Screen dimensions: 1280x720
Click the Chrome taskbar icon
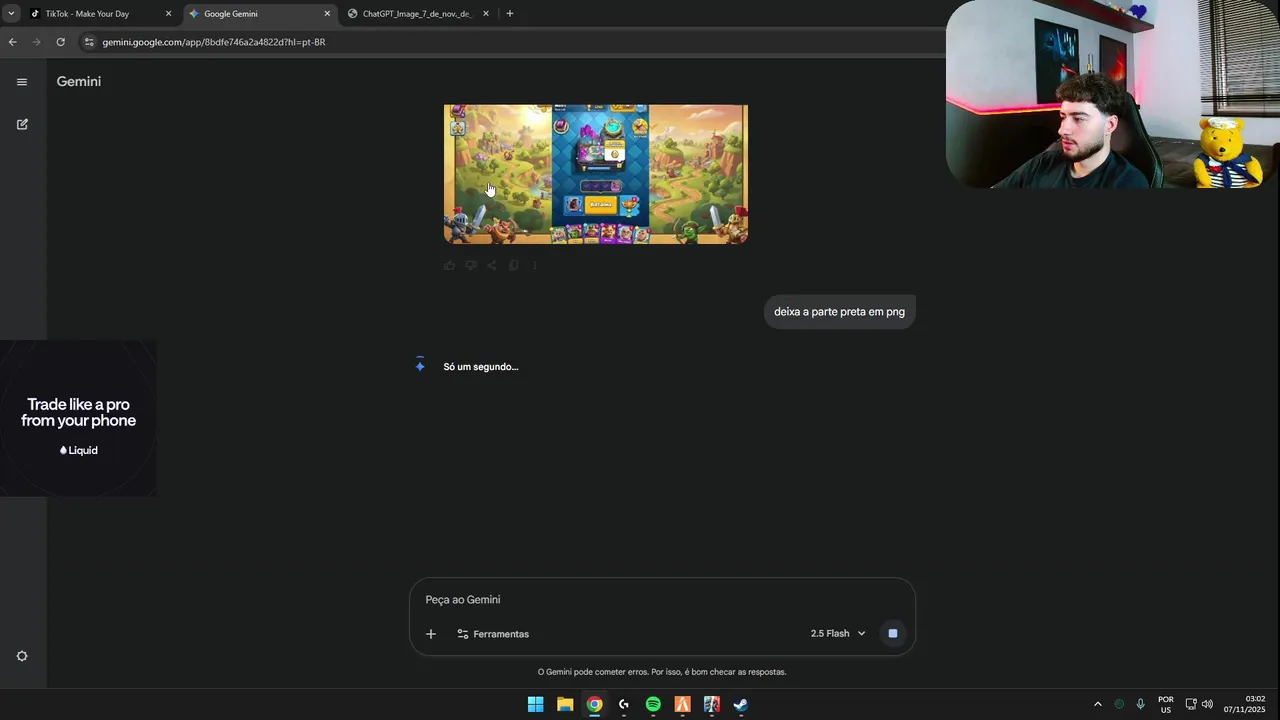click(594, 704)
